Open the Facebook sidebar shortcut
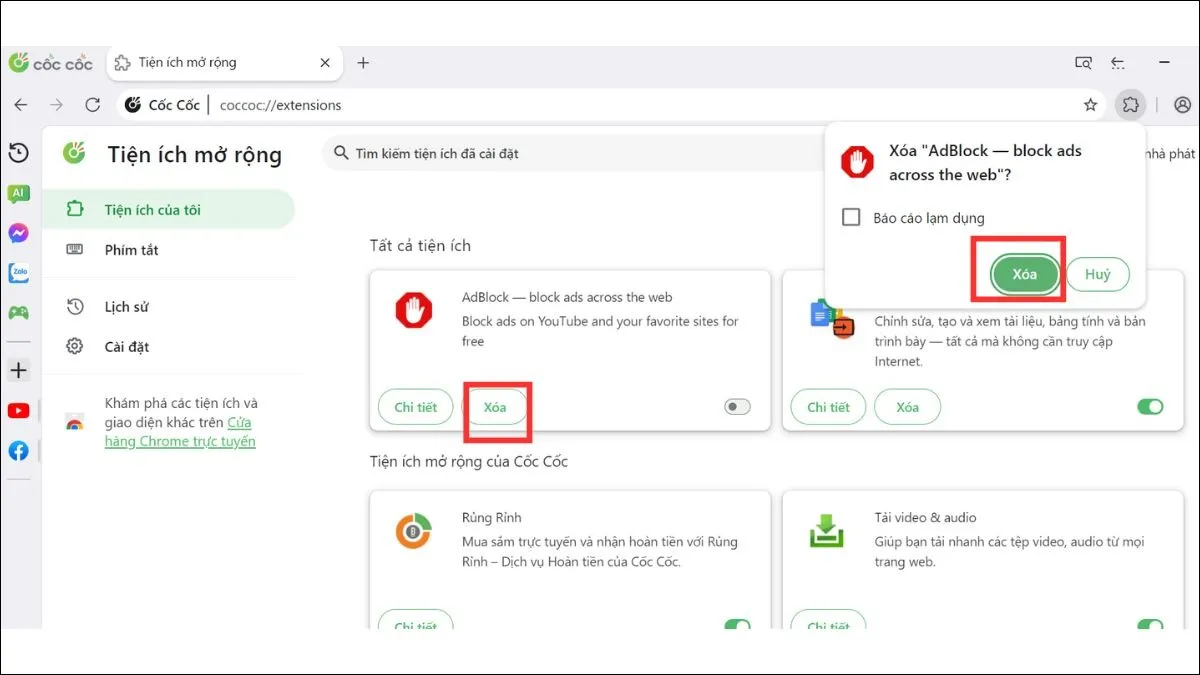 coord(18,451)
